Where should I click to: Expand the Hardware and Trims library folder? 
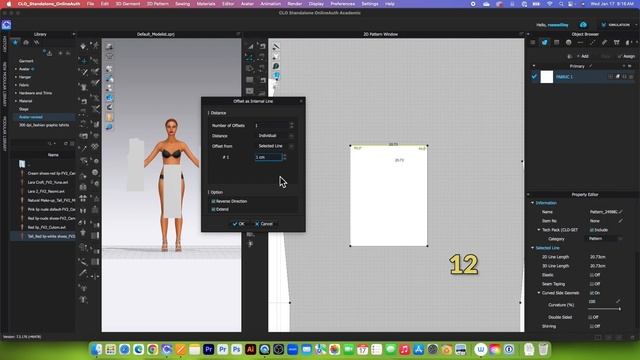pos(16,93)
